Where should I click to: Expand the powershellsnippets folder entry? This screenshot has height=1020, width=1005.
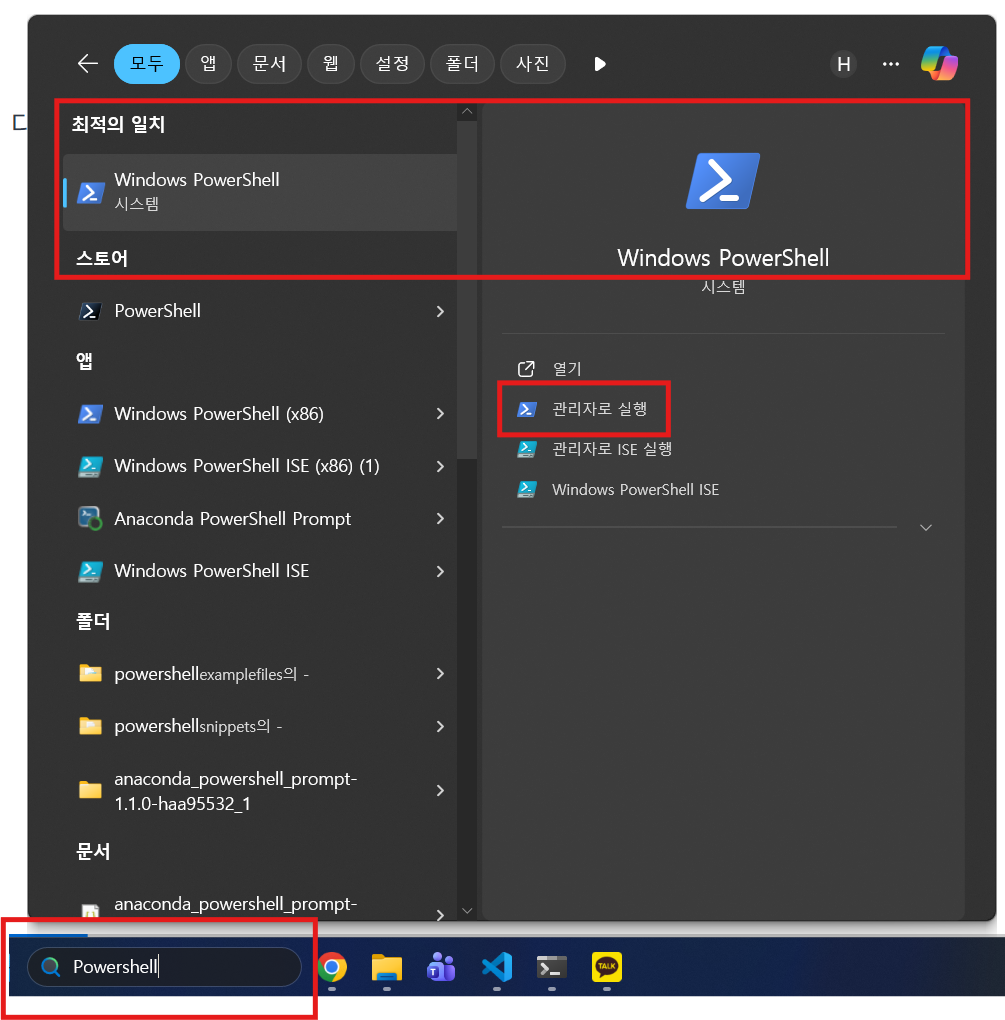[439, 725]
